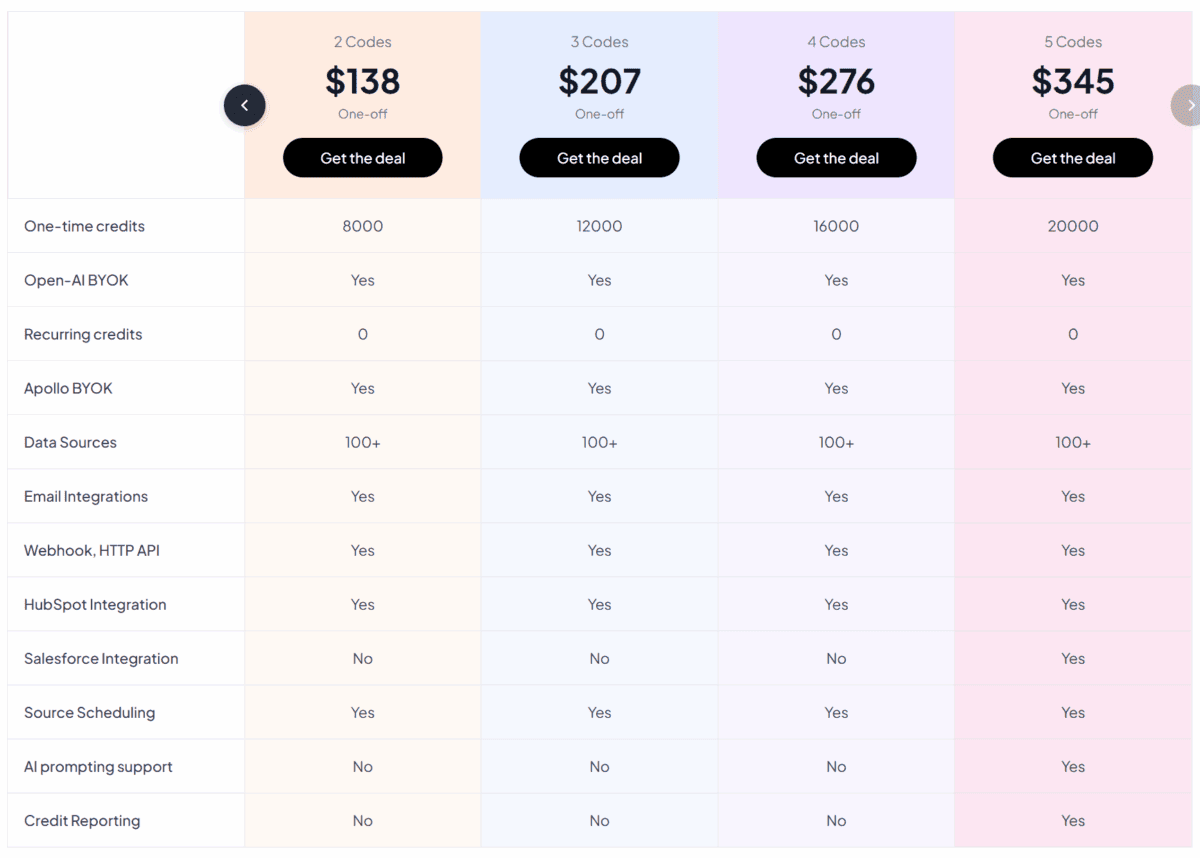This screenshot has height=862, width=1200.
Task: Select the "3 Codes" column heading
Action: click(x=599, y=42)
